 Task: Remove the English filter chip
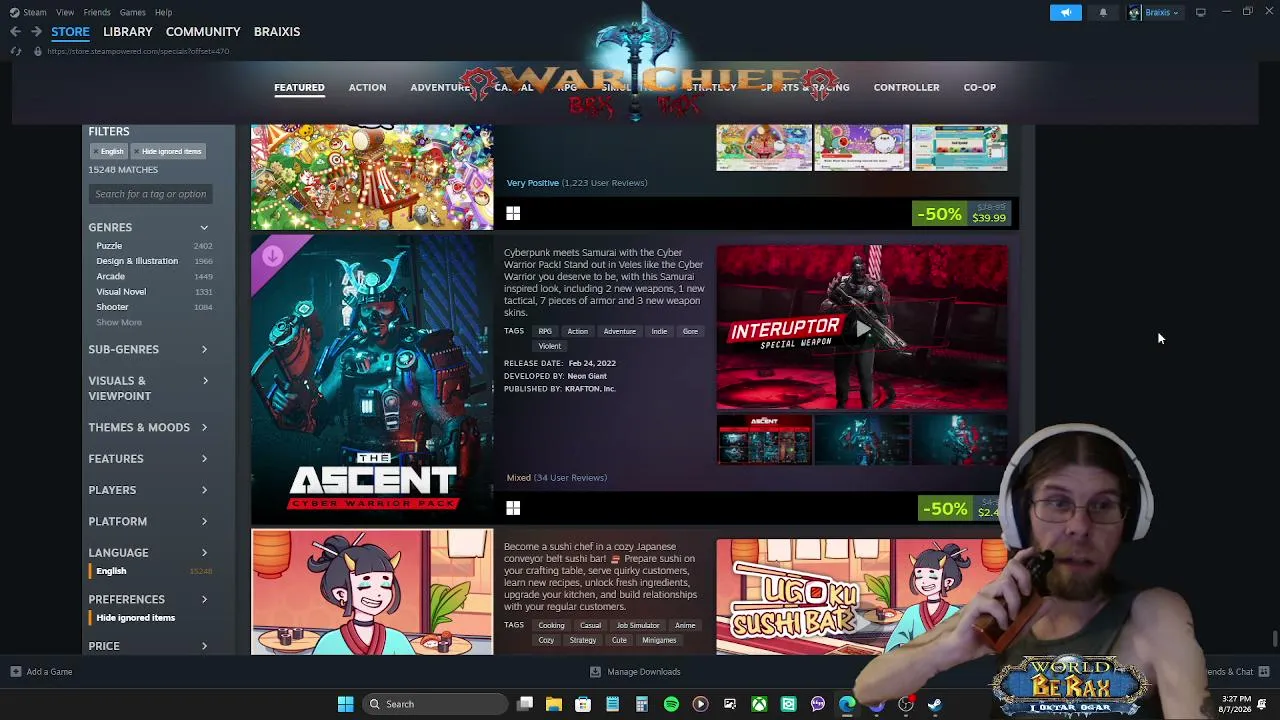pos(109,152)
